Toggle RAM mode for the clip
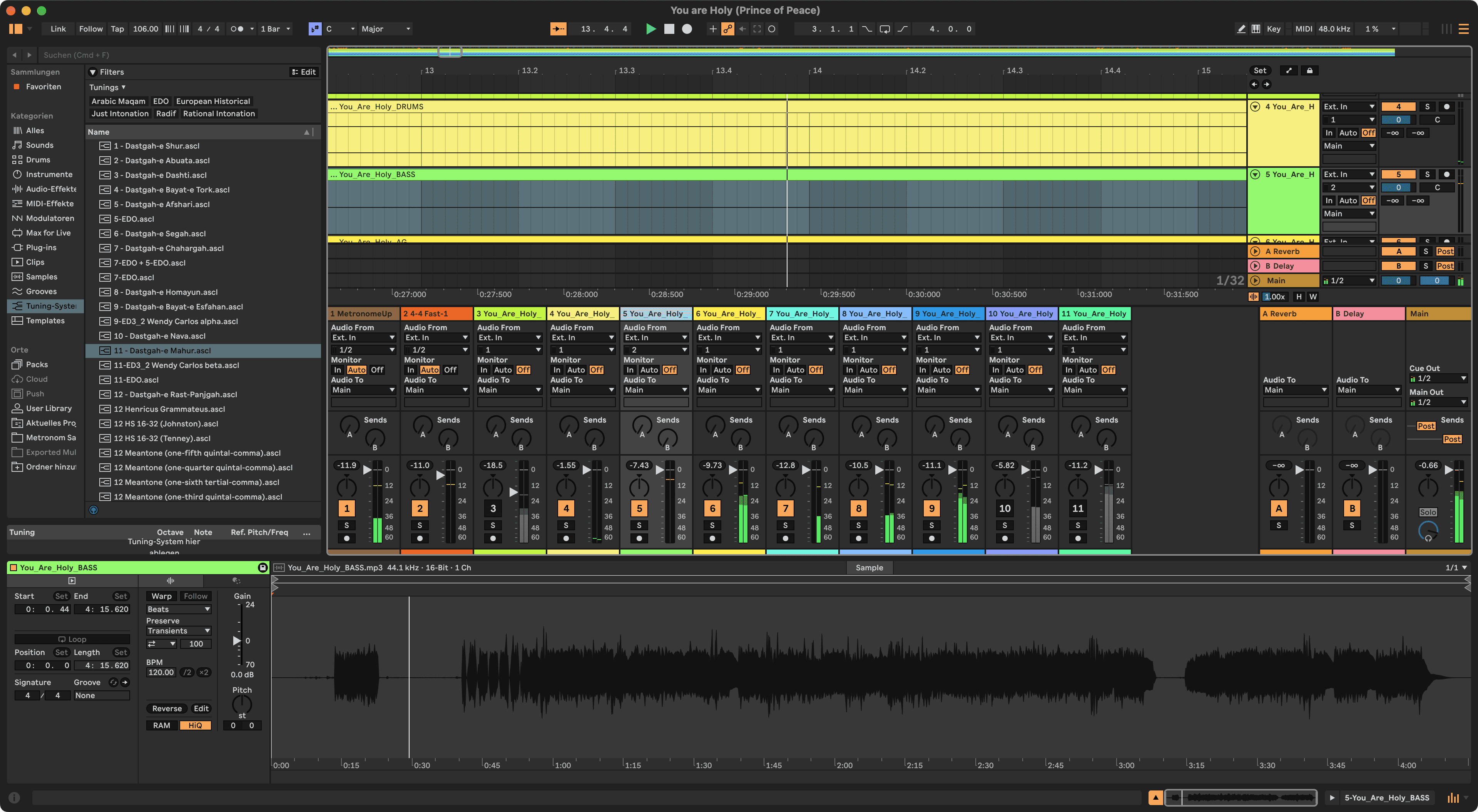 point(162,725)
